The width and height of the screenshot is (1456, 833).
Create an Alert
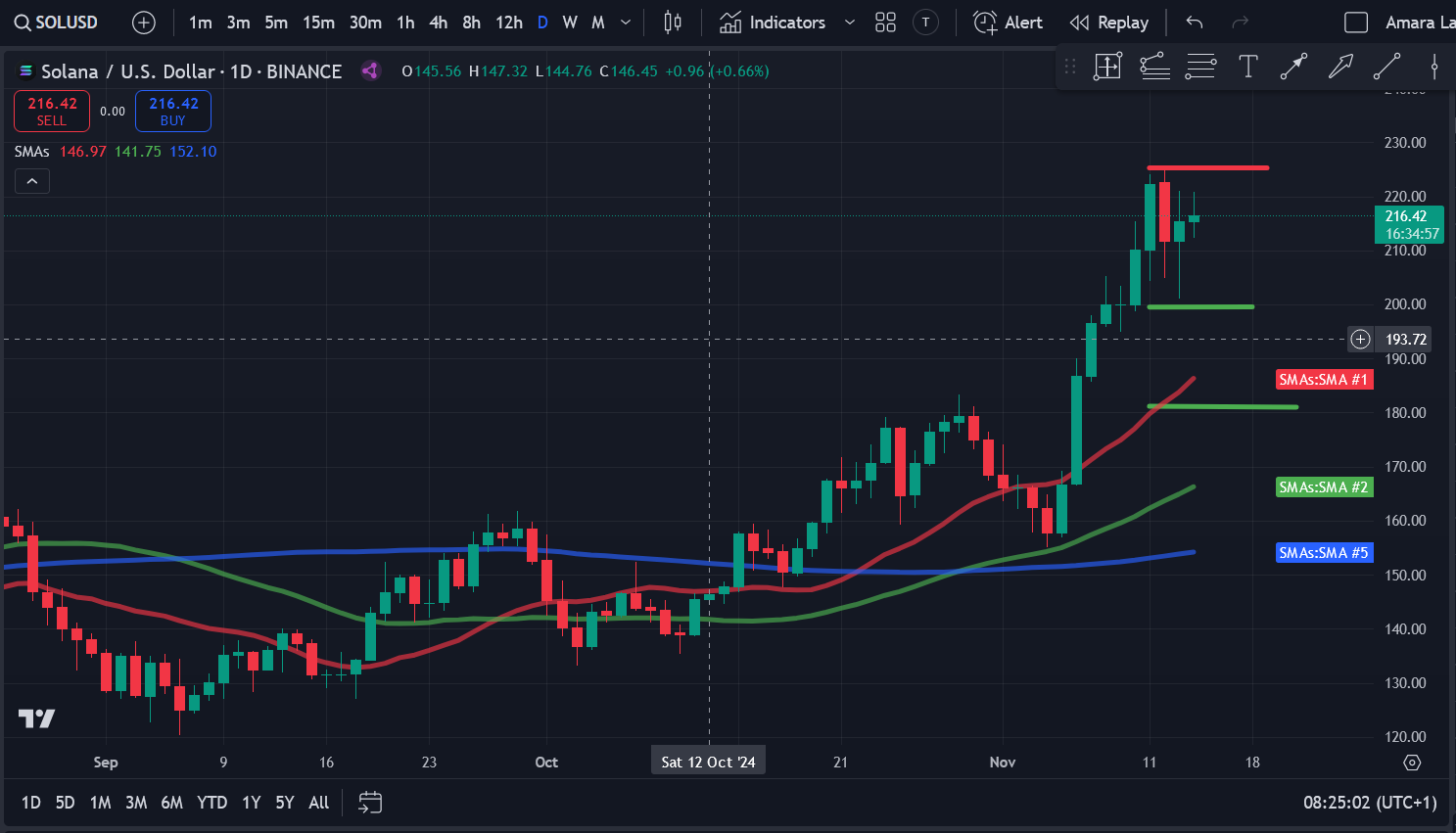[x=1009, y=23]
